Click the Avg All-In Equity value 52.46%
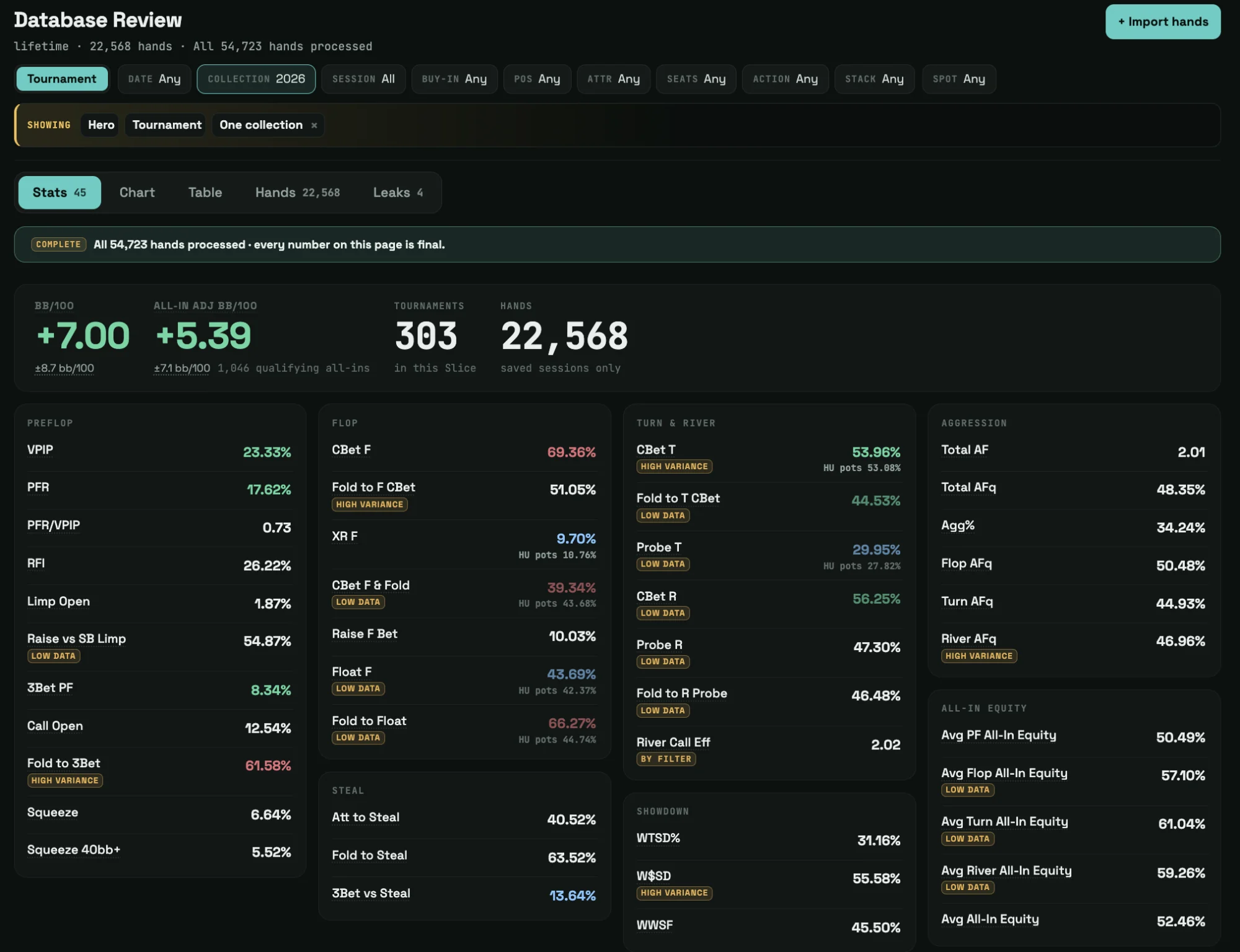Screen dimensions: 1240x952 1180,922
